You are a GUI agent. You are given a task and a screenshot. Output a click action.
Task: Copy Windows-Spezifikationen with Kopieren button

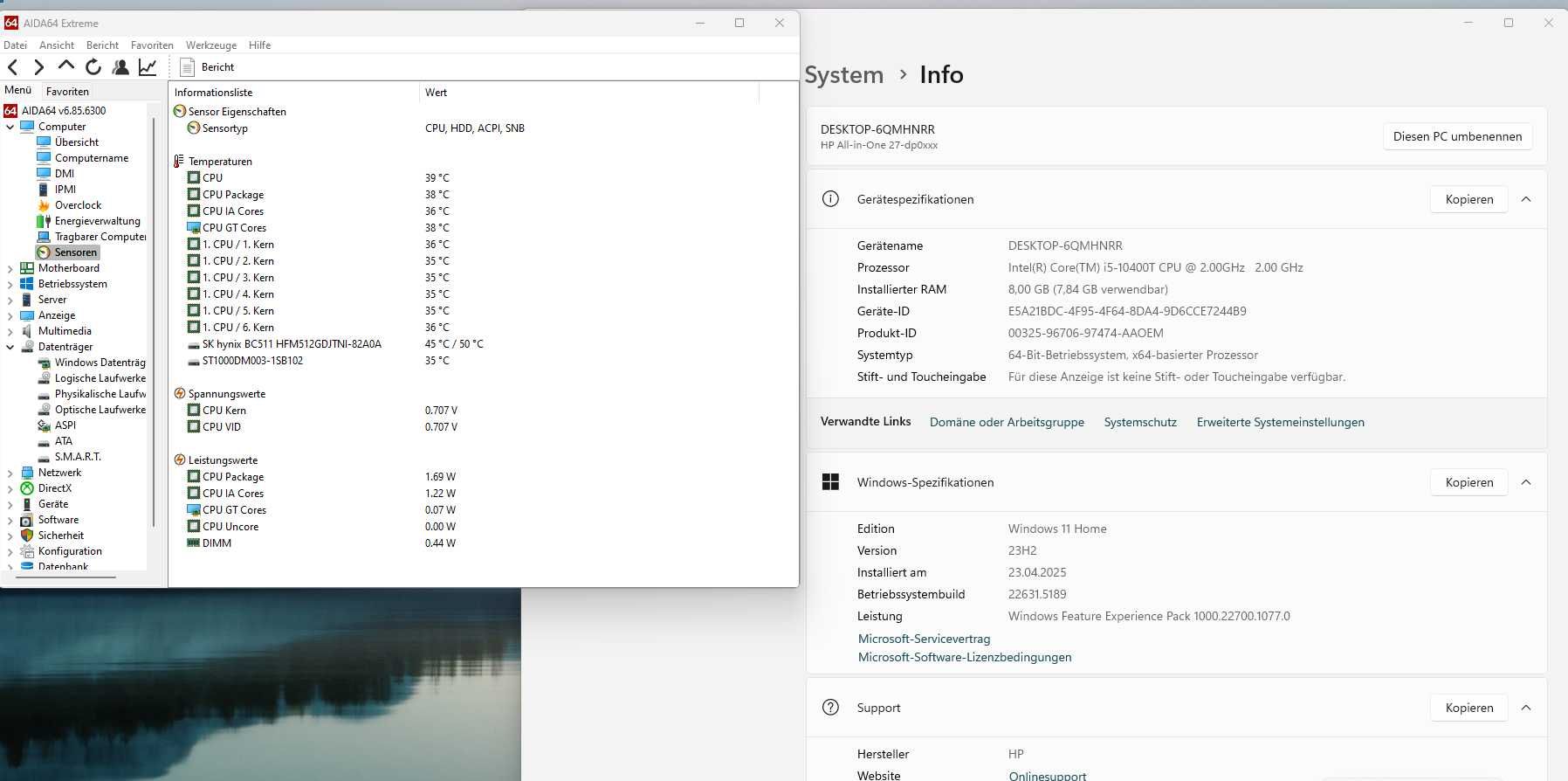1468,482
